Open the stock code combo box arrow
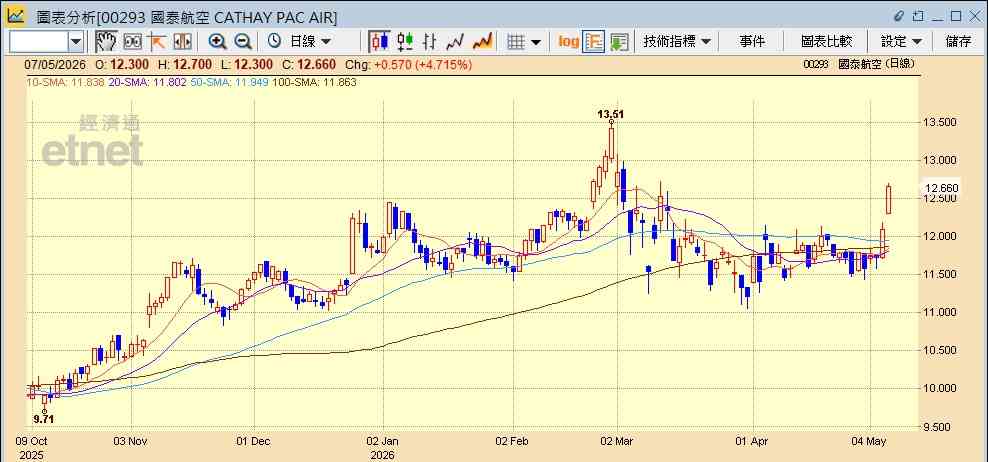988x462 pixels. pos(76,42)
